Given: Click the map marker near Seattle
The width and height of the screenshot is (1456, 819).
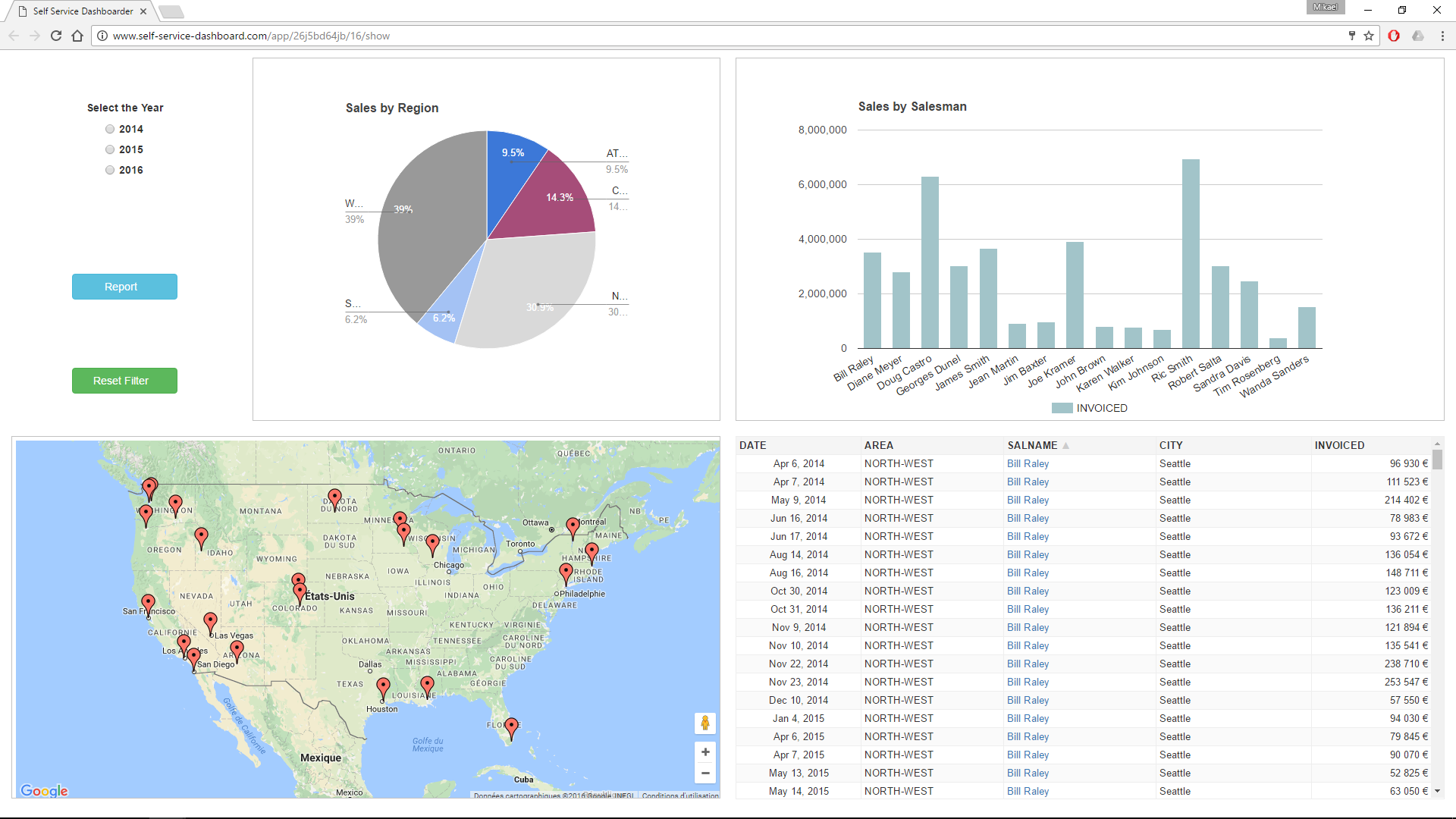Looking at the screenshot, I should (x=150, y=487).
